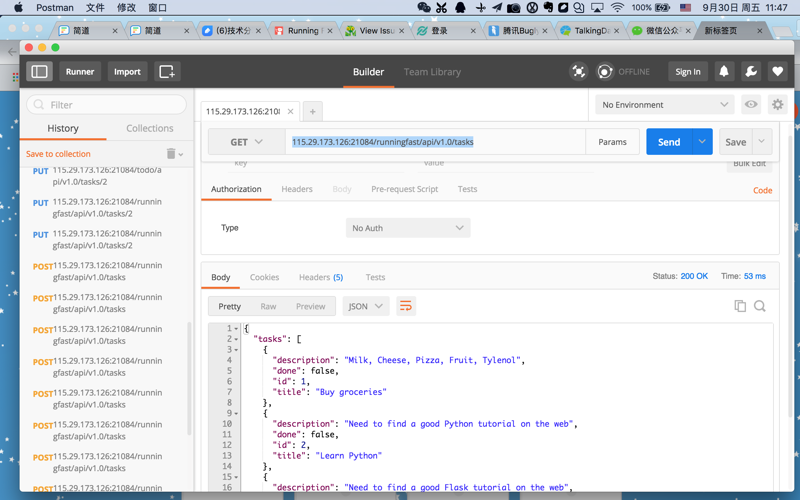The height and width of the screenshot is (500, 800).
Task: Click the Save button
Action: click(x=736, y=142)
